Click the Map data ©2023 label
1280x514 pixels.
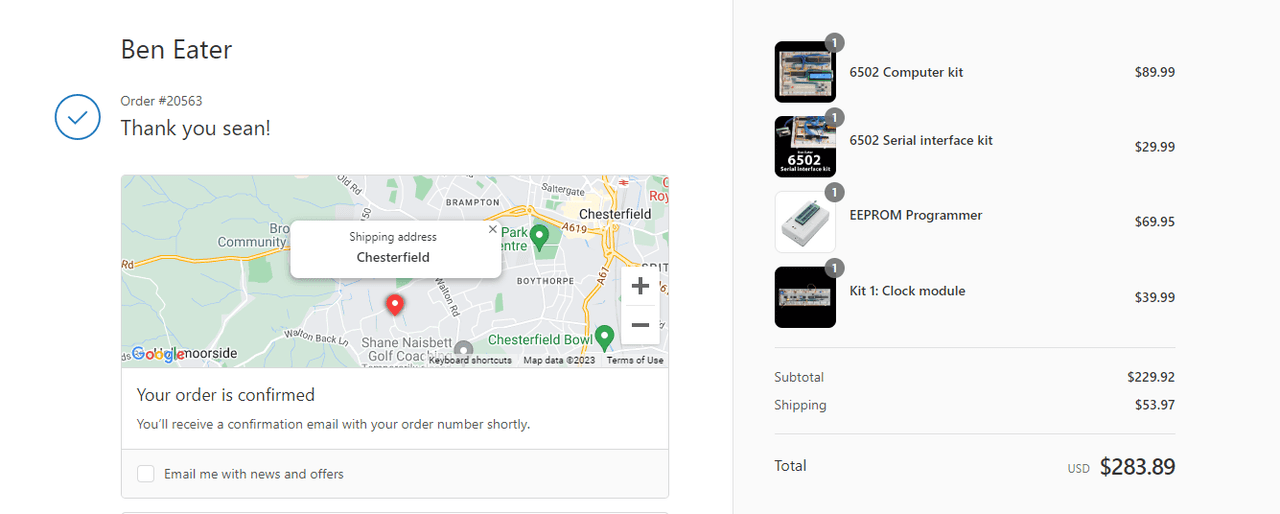tap(559, 360)
